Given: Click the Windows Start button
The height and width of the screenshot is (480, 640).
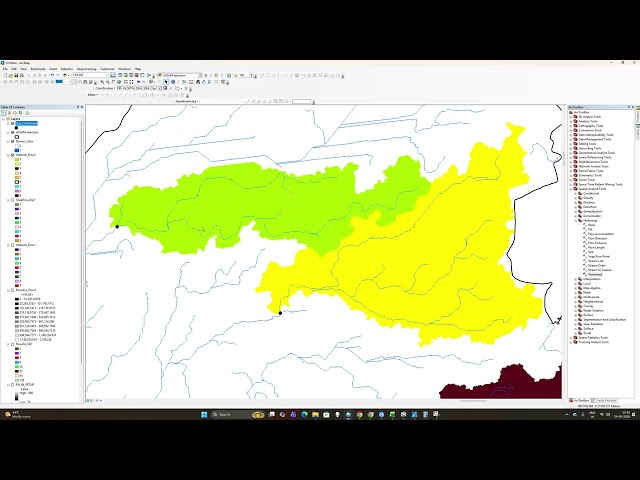Looking at the screenshot, I should 204,414.
